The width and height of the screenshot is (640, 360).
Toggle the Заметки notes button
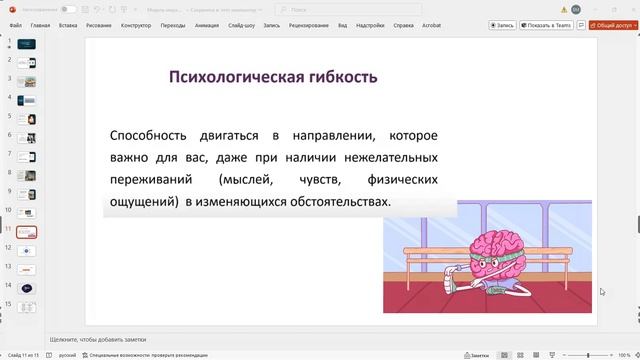(x=476, y=356)
